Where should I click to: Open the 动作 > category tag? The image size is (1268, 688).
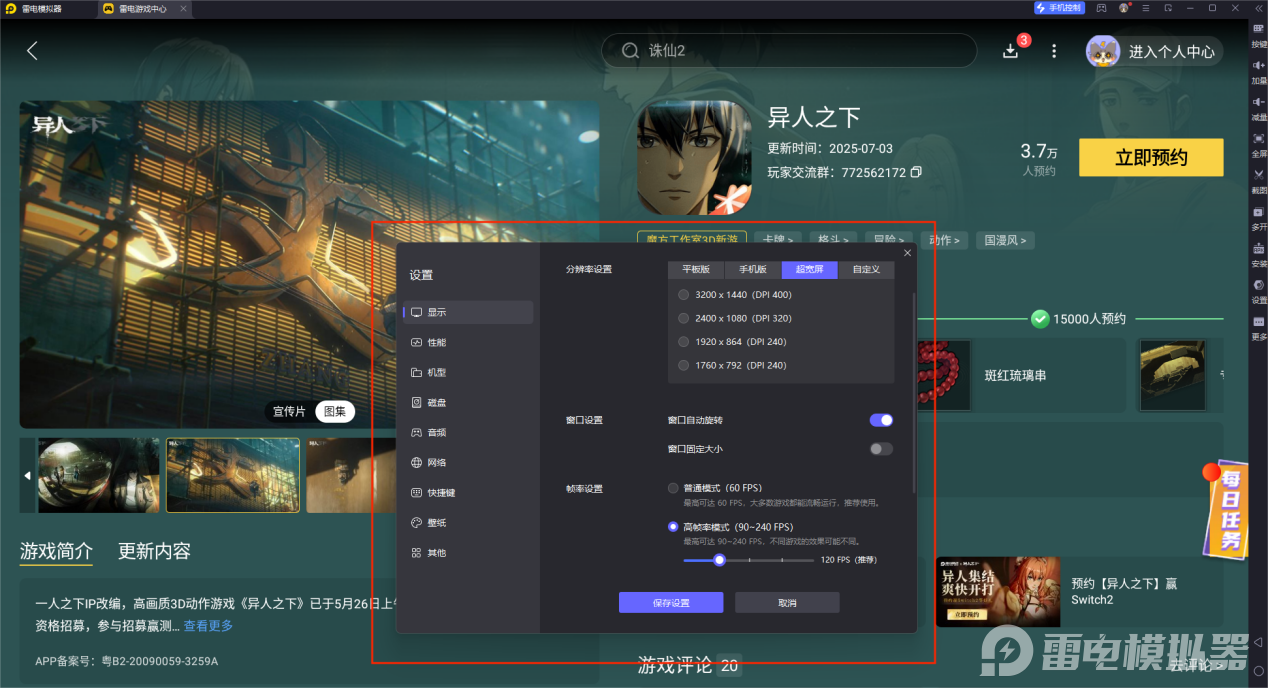pyautogui.click(x=944, y=240)
